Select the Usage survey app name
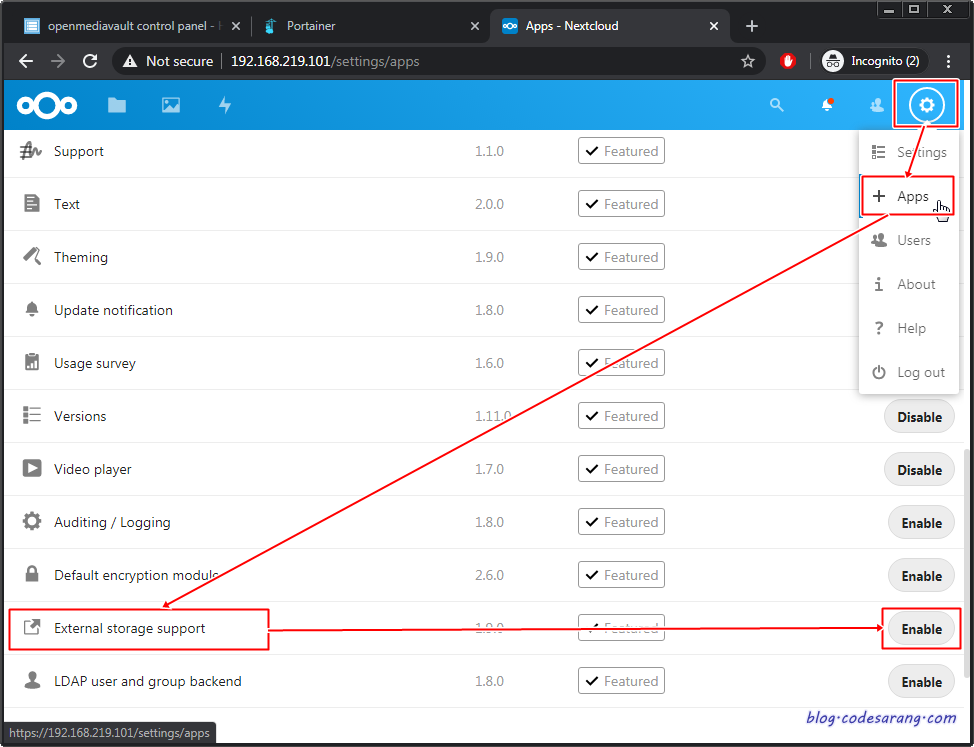 click(x=94, y=363)
